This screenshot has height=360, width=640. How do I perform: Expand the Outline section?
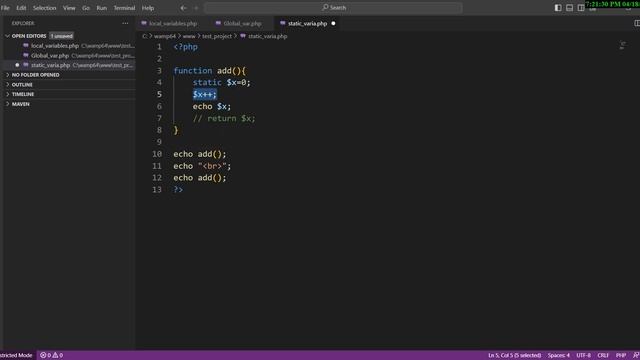point(22,84)
